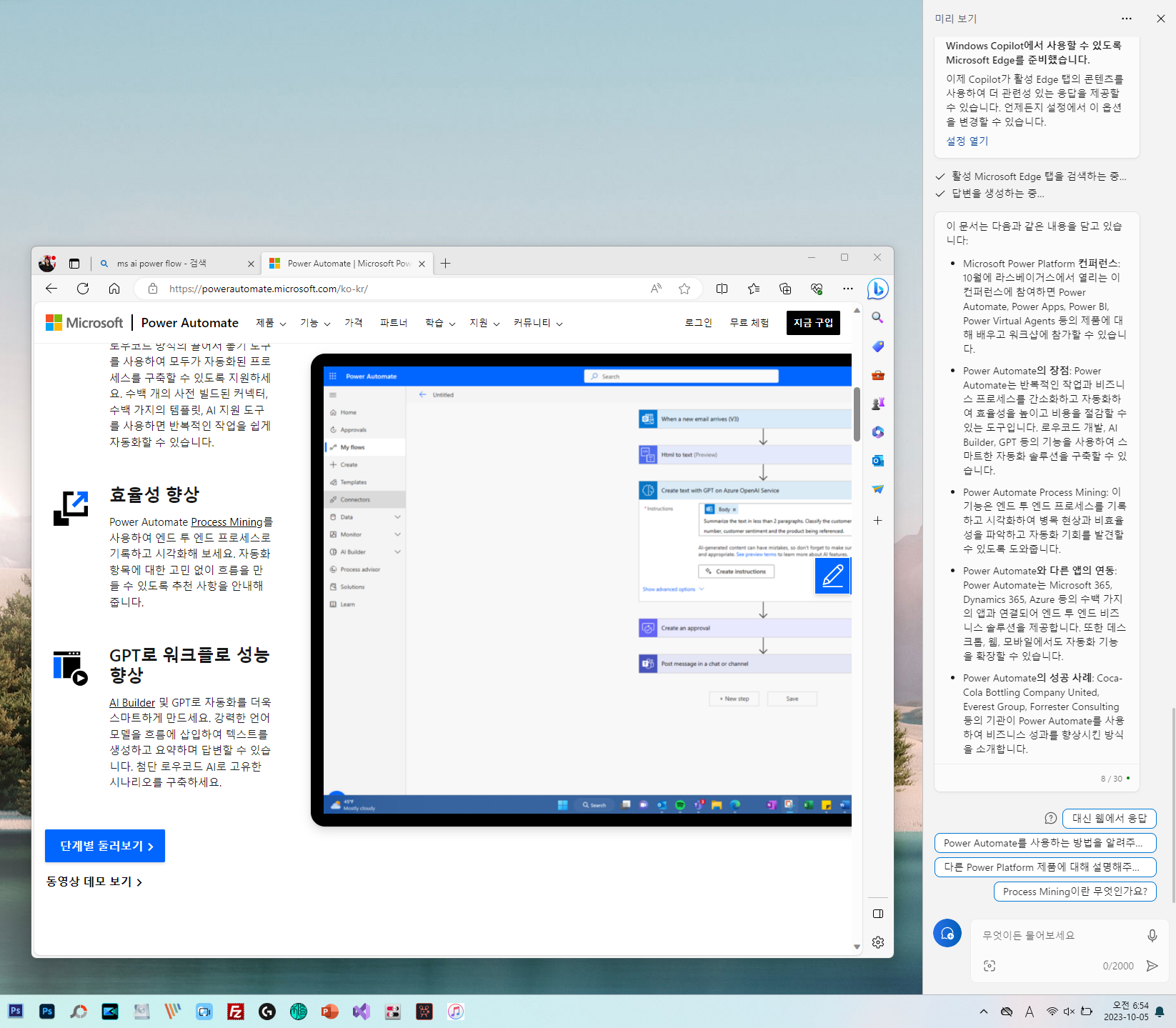
Task: Click 대신 웹에서 응답 button
Action: click(x=1110, y=819)
